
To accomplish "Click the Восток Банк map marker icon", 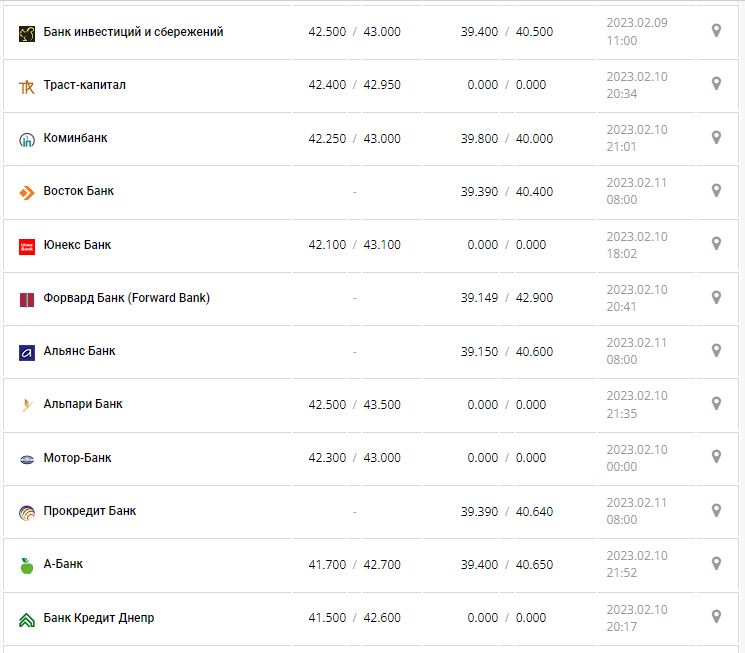I will [716, 190].
